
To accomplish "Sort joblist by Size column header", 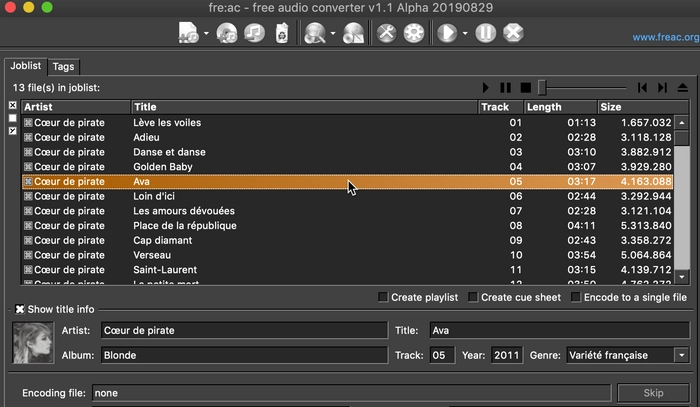I will tap(643, 107).
